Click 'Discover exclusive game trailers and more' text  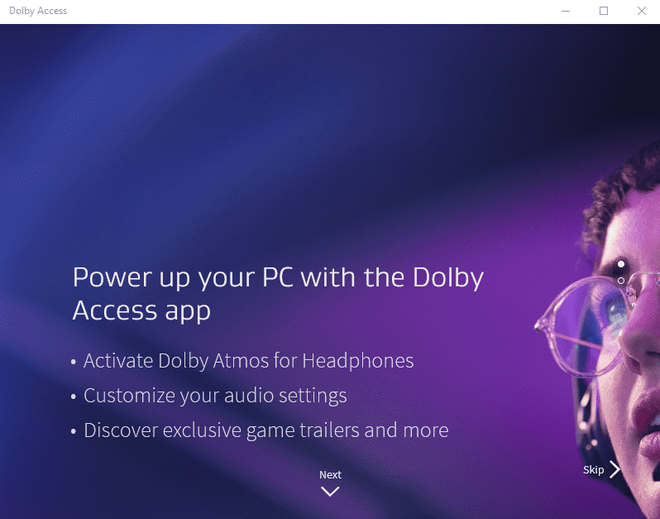click(266, 430)
